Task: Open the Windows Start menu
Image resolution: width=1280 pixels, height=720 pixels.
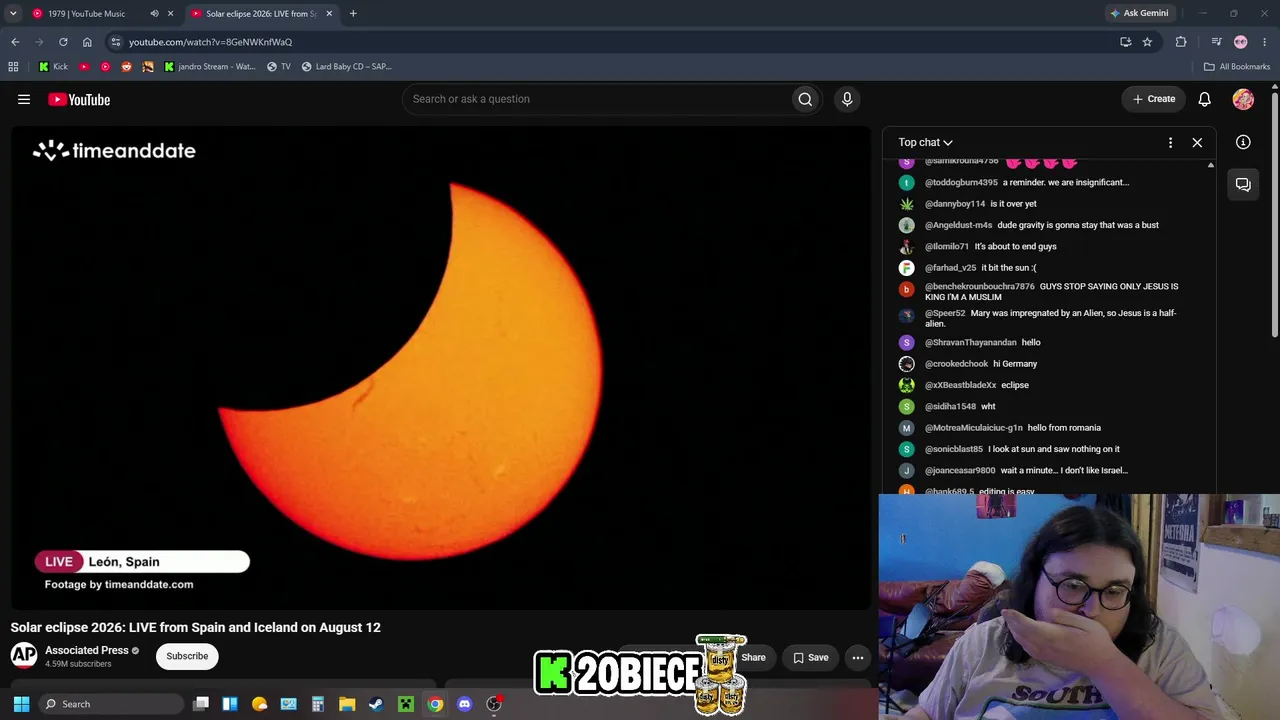Action: click(x=21, y=704)
